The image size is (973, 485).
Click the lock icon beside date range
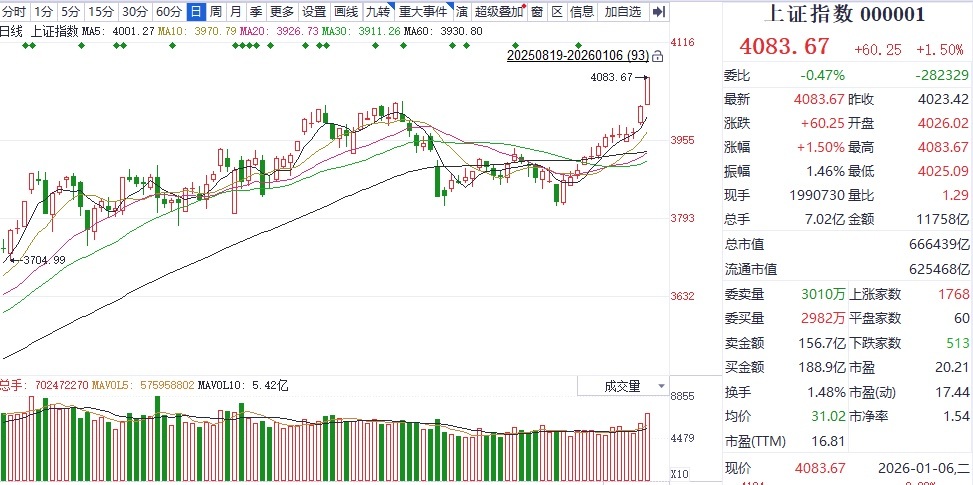[657, 57]
